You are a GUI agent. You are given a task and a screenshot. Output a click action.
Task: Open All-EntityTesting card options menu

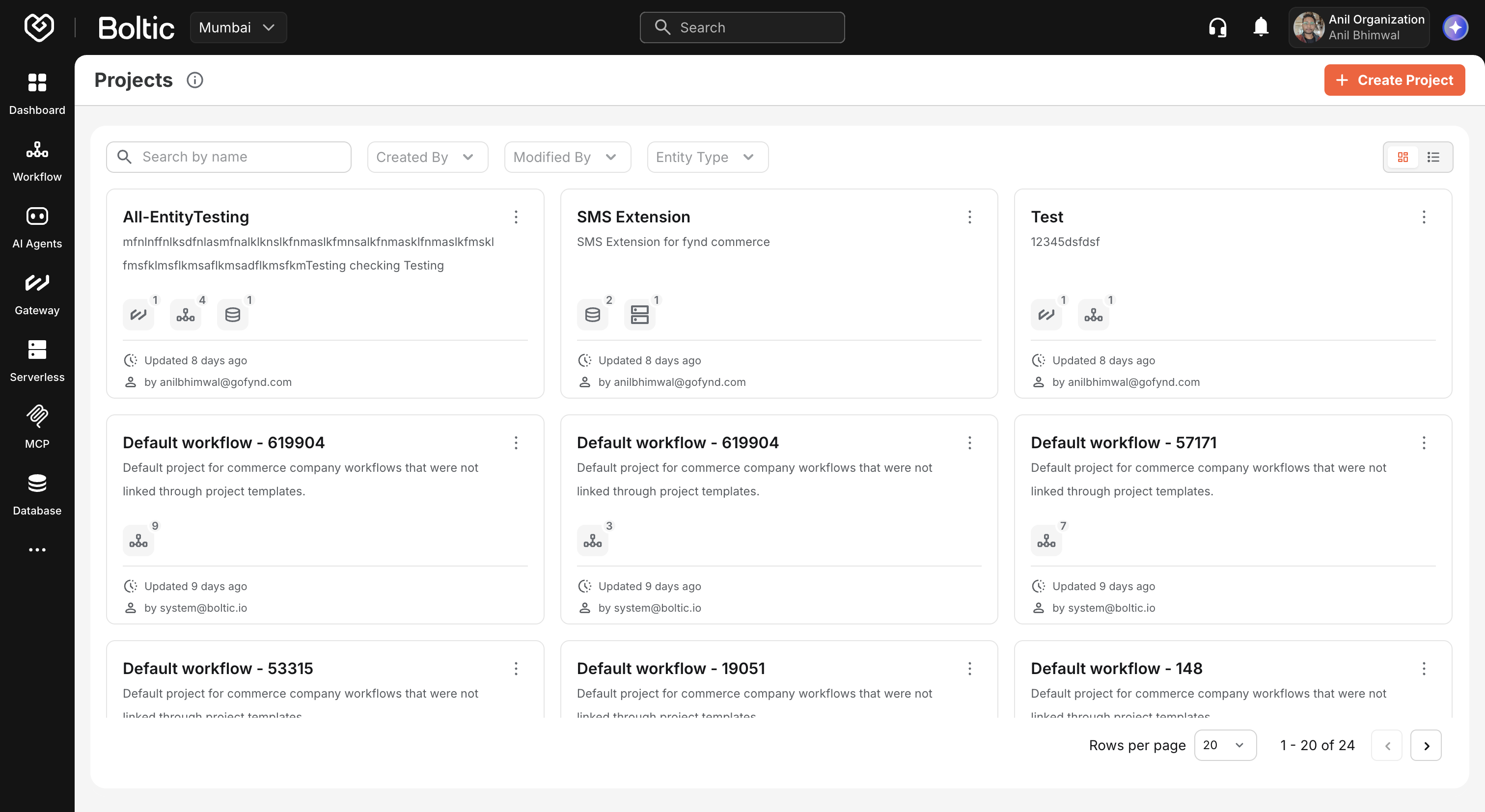516,217
